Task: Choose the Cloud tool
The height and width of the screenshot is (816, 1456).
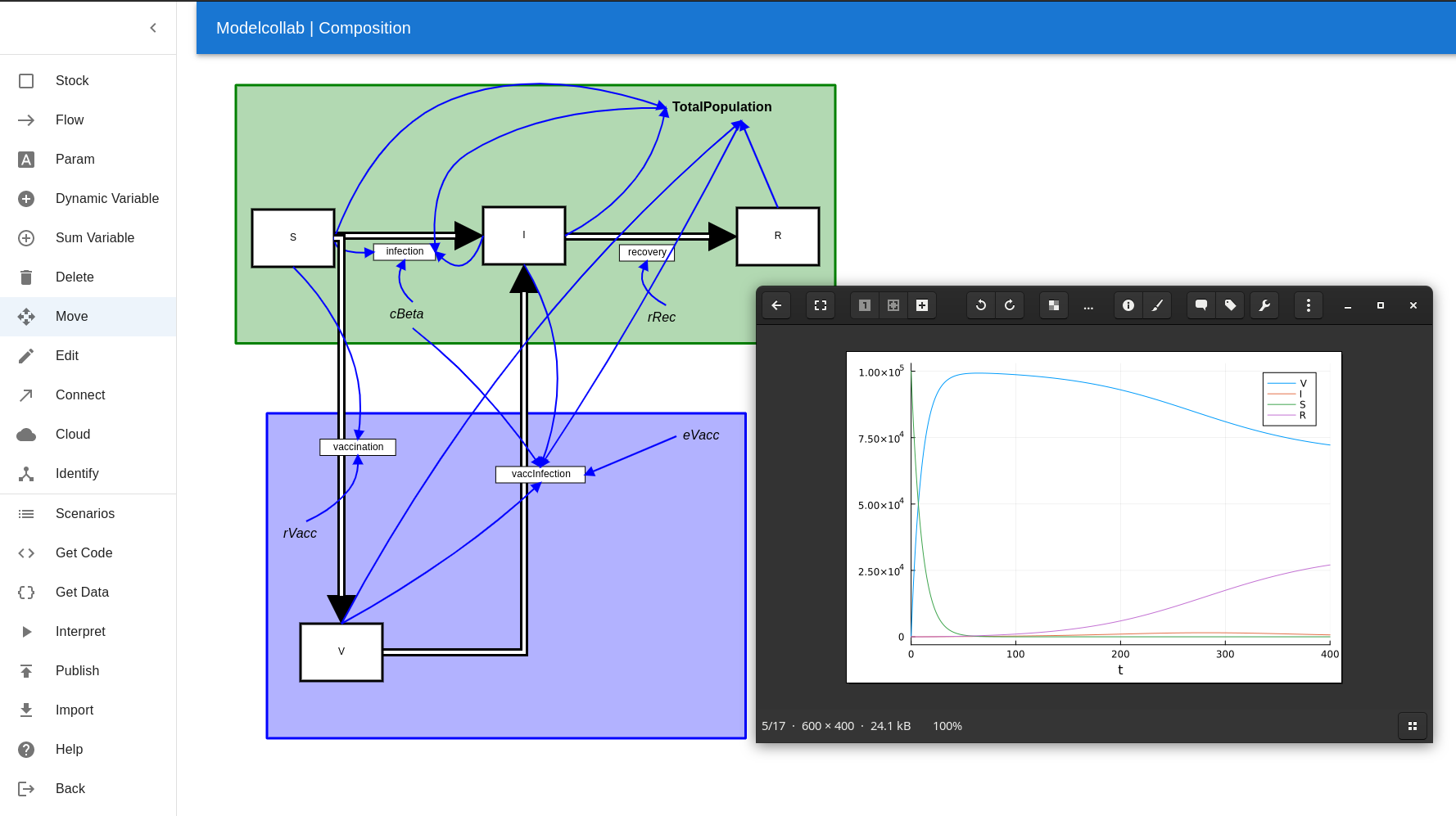Action: pyautogui.click(x=73, y=434)
